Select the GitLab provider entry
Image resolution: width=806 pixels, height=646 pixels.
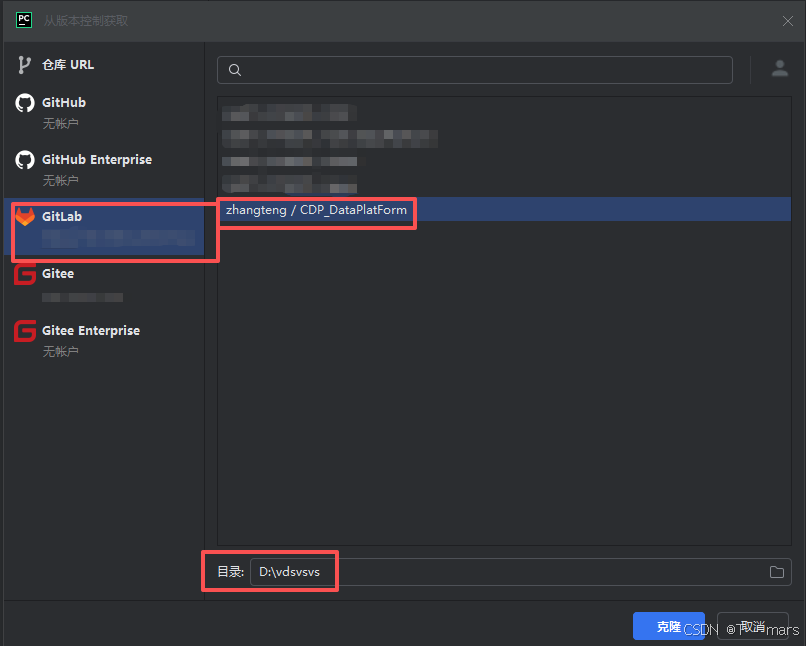click(x=104, y=226)
